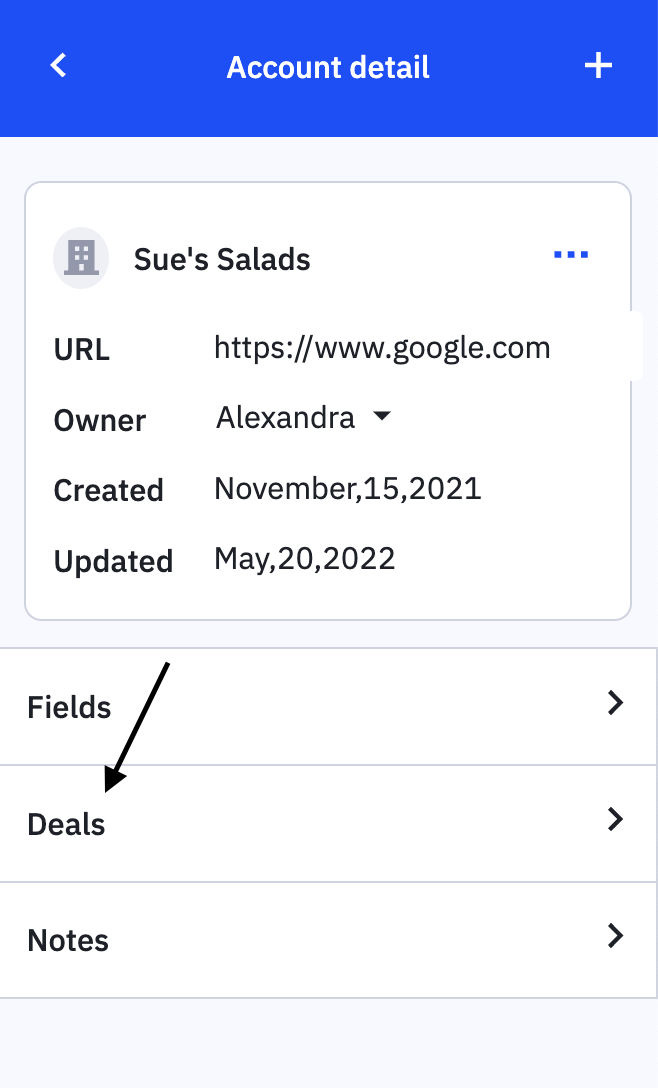The image size is (658, 1088).
Task: Tap the plus icon in header
Action: point(598,66)
